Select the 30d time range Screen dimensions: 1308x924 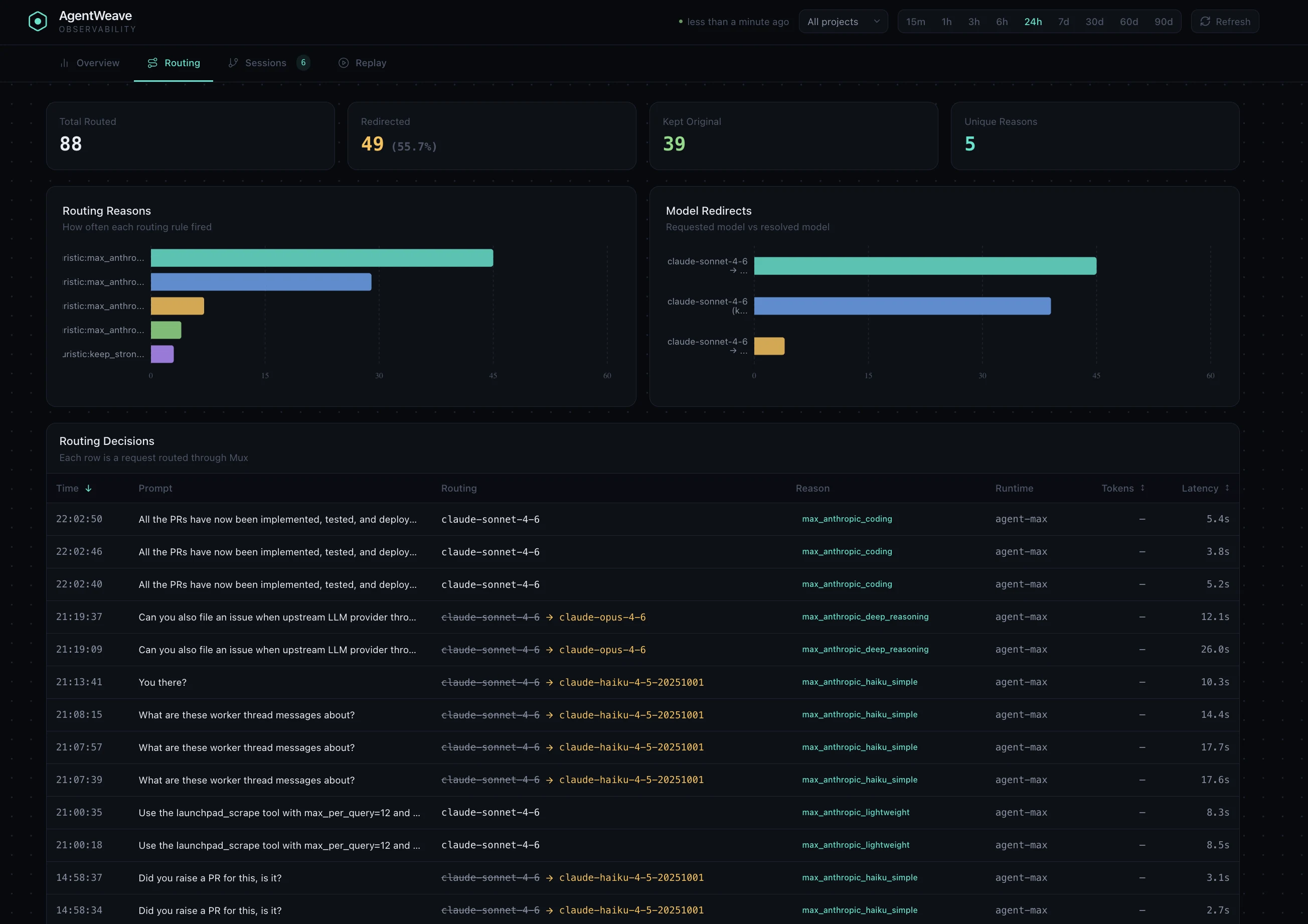click(1094, 22)
